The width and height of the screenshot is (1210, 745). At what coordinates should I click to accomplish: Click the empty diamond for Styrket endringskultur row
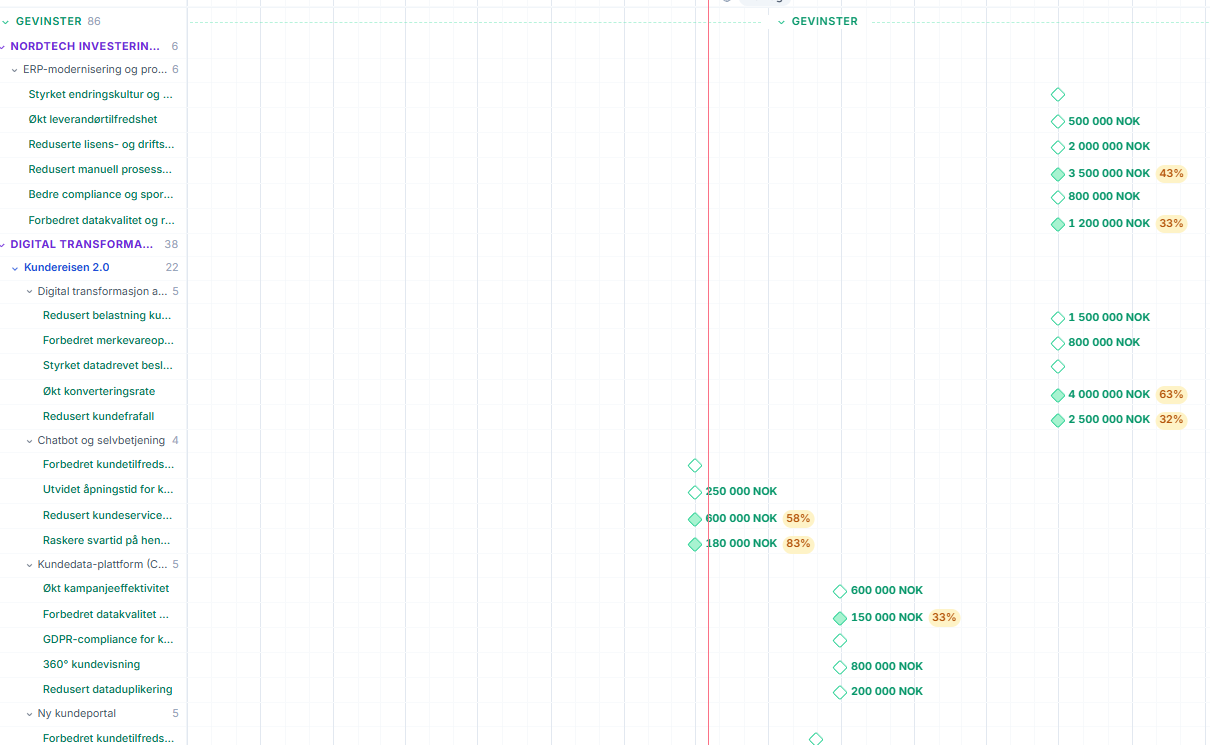pos(1058,95)
